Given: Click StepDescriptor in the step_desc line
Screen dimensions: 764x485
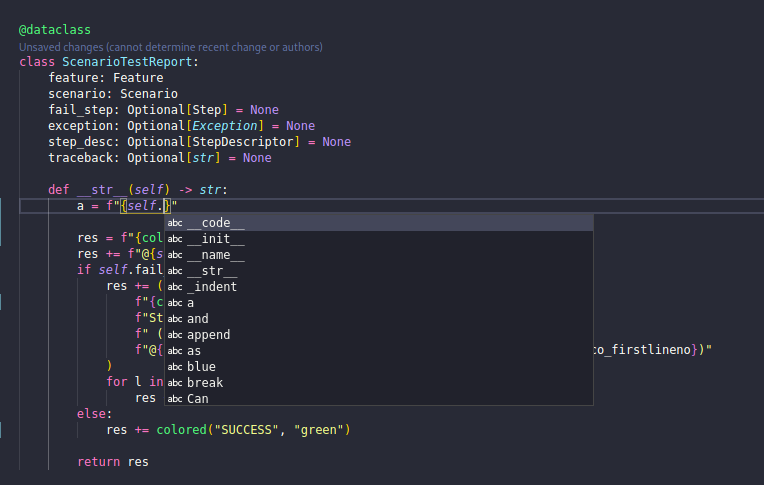Looking at the screenshot, I should click(x=243, y=142).
